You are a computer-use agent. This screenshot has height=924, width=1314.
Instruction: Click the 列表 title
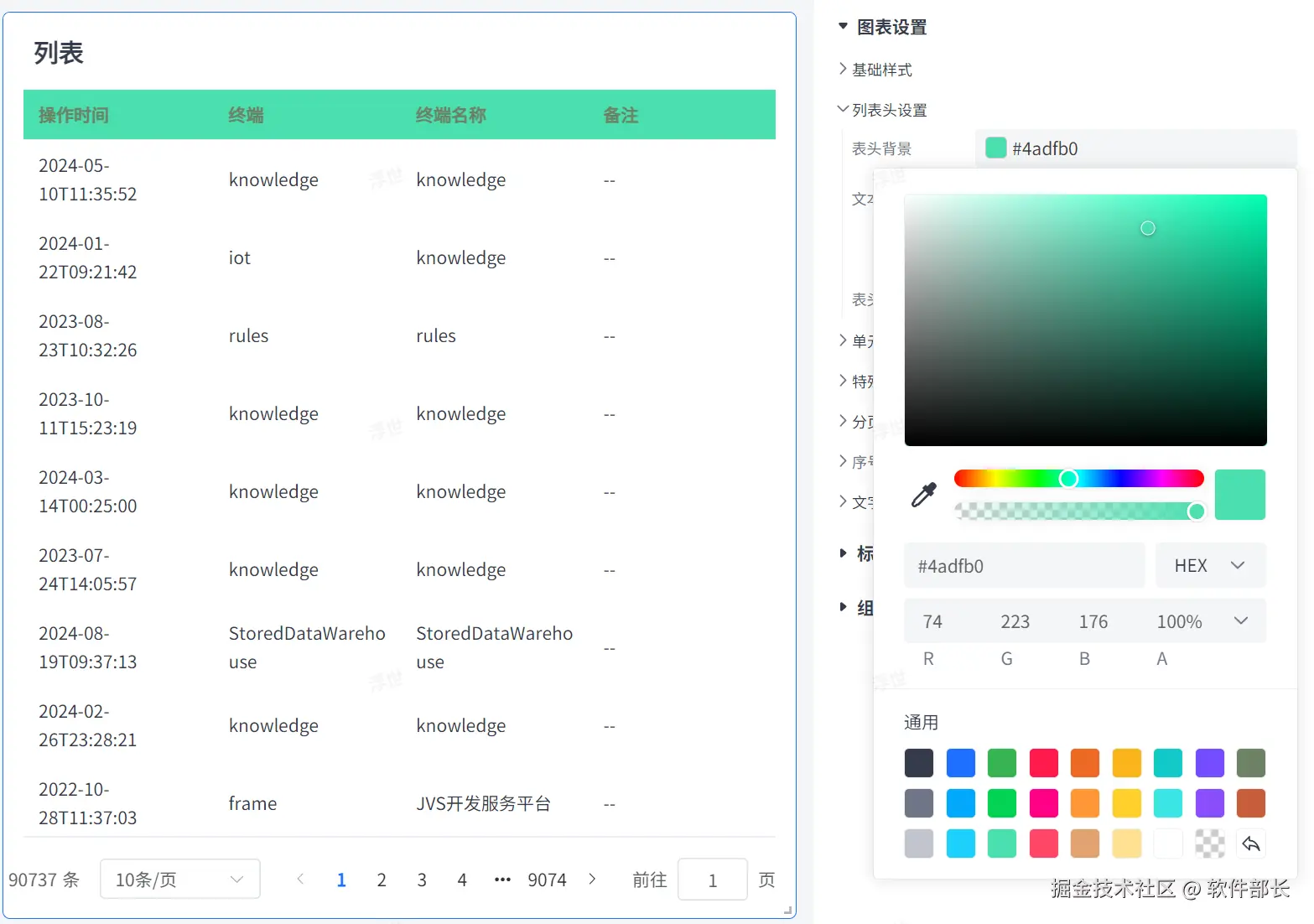pos(59,52)
